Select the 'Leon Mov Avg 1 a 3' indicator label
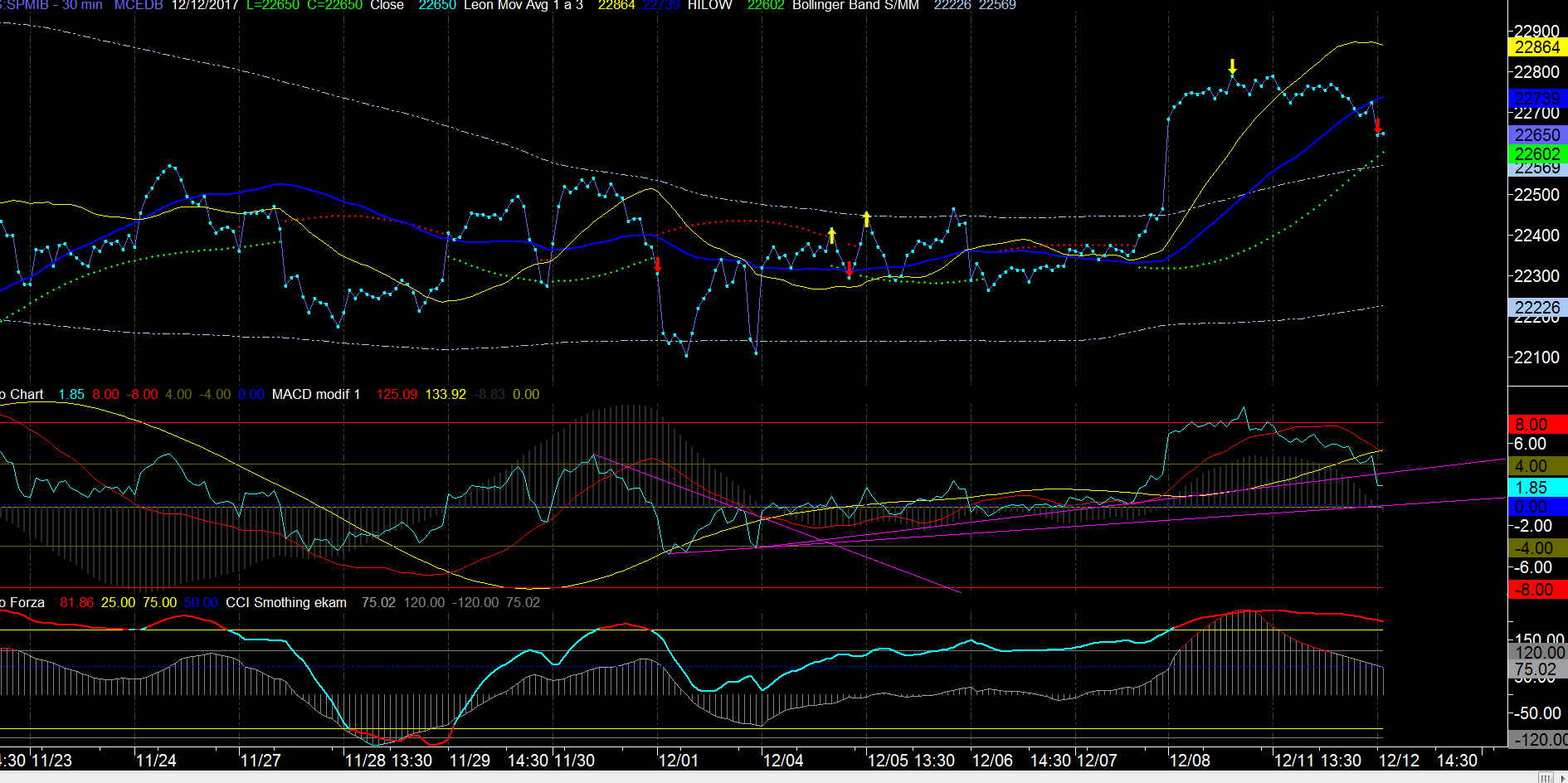1568x783 pixels. click(523, 5)
